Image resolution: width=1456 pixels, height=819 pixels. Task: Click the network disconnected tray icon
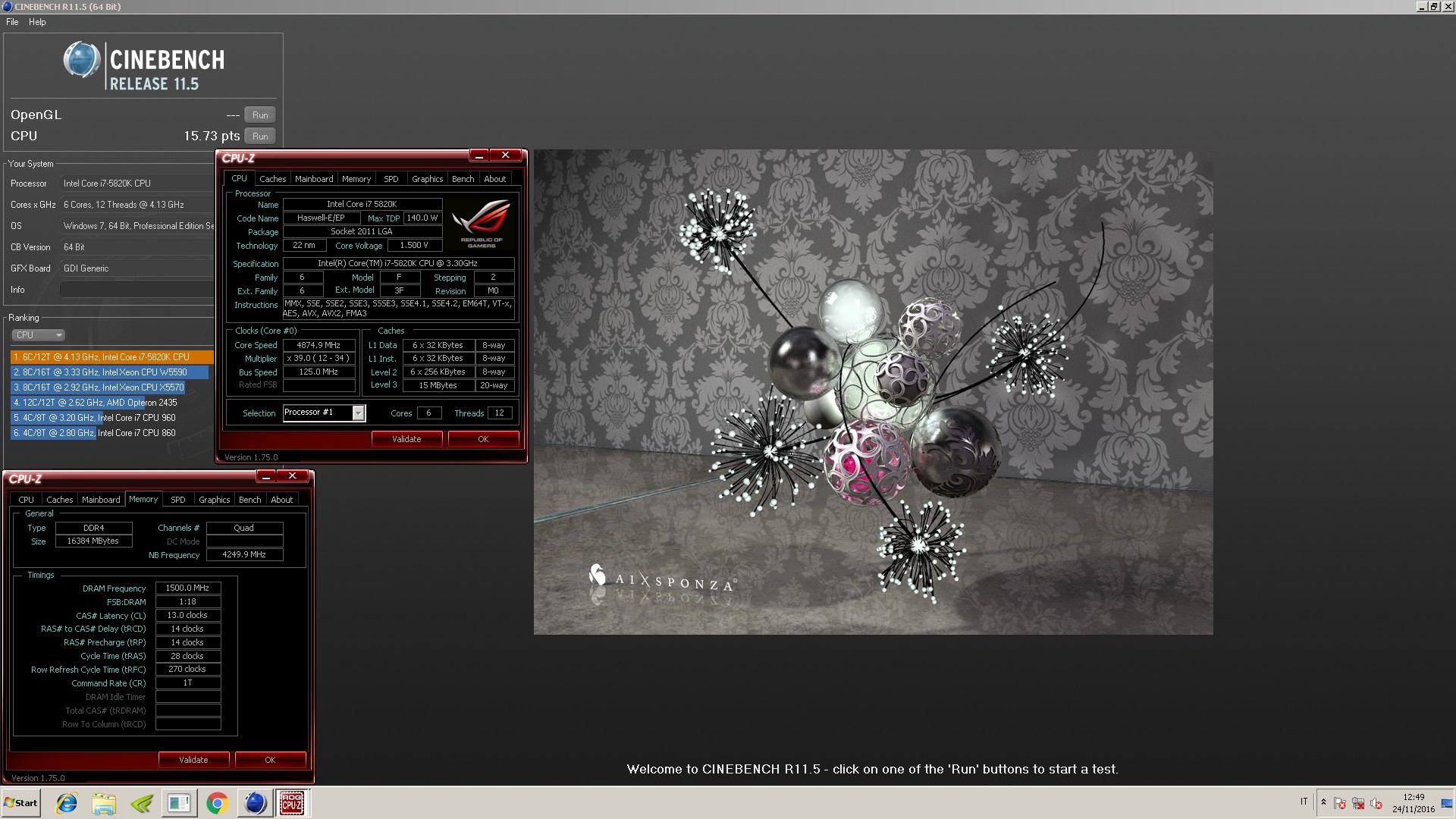click(1358, 803)
